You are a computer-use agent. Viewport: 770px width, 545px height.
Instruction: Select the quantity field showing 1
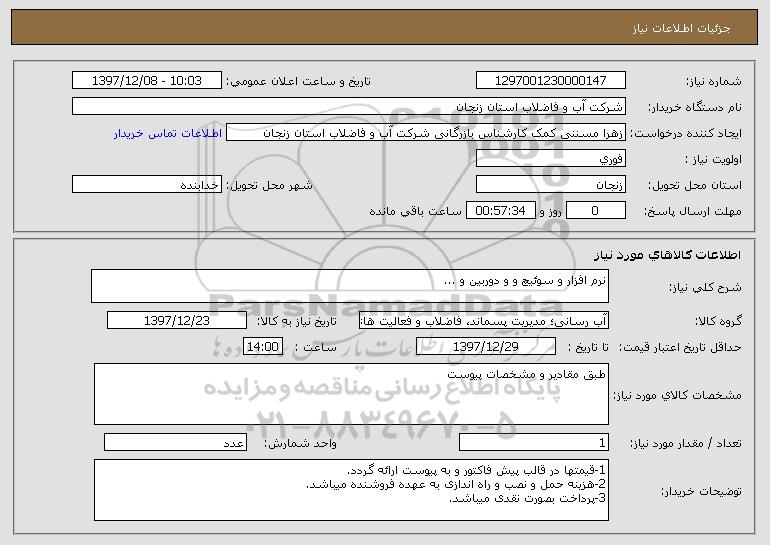534,442
